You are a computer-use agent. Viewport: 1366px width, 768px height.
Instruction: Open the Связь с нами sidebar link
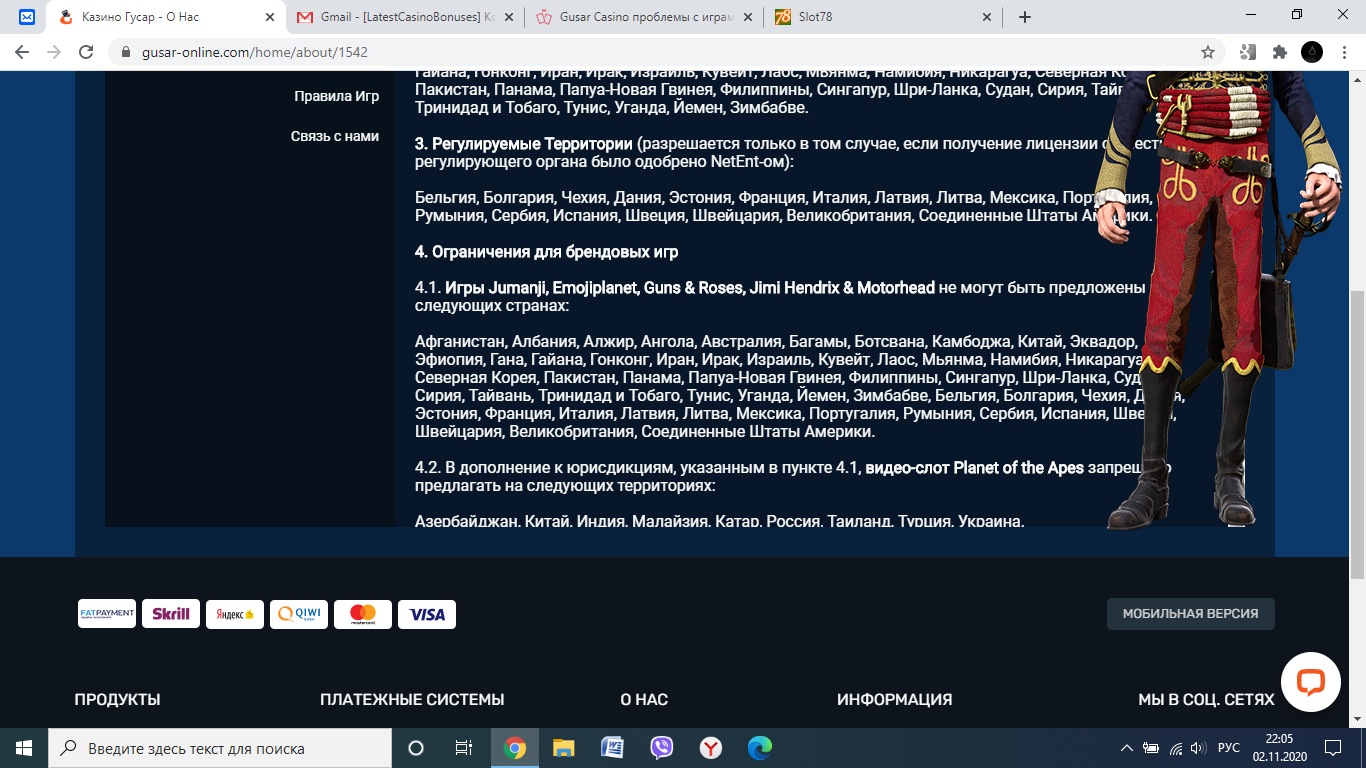click(x=335, y=136)
